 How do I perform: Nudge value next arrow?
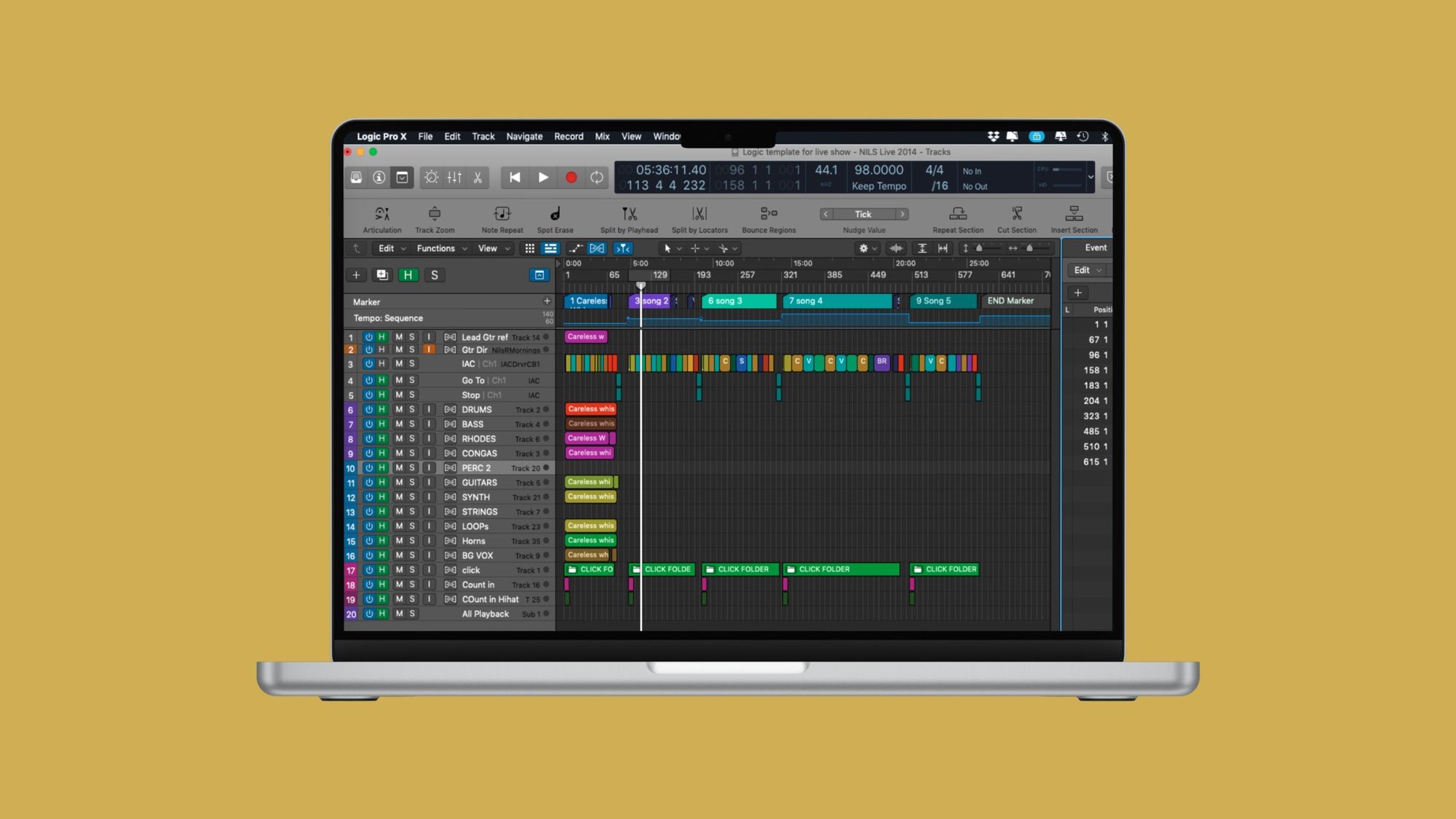[903, 214]
